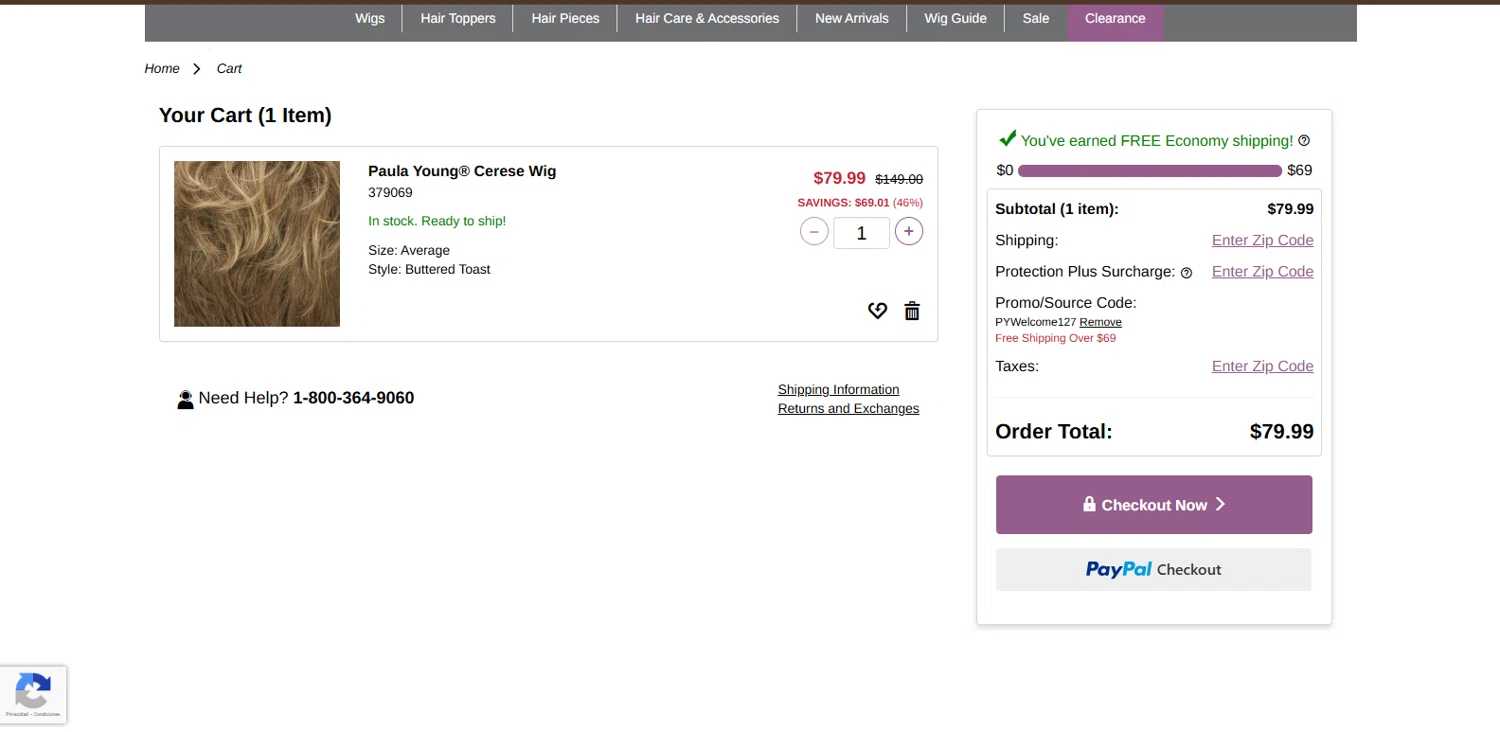Click the quantity input field

click(861, 233)
